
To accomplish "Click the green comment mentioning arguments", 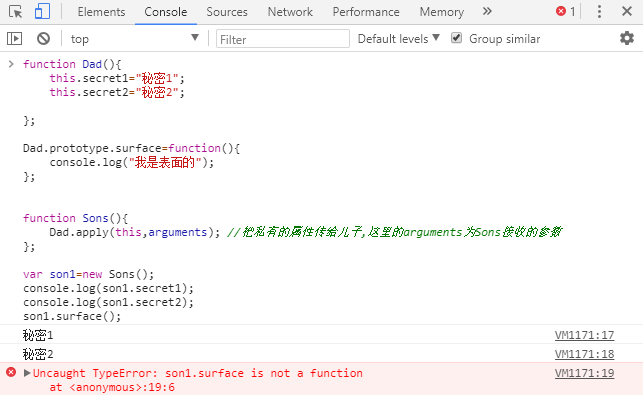I will 394,232.
